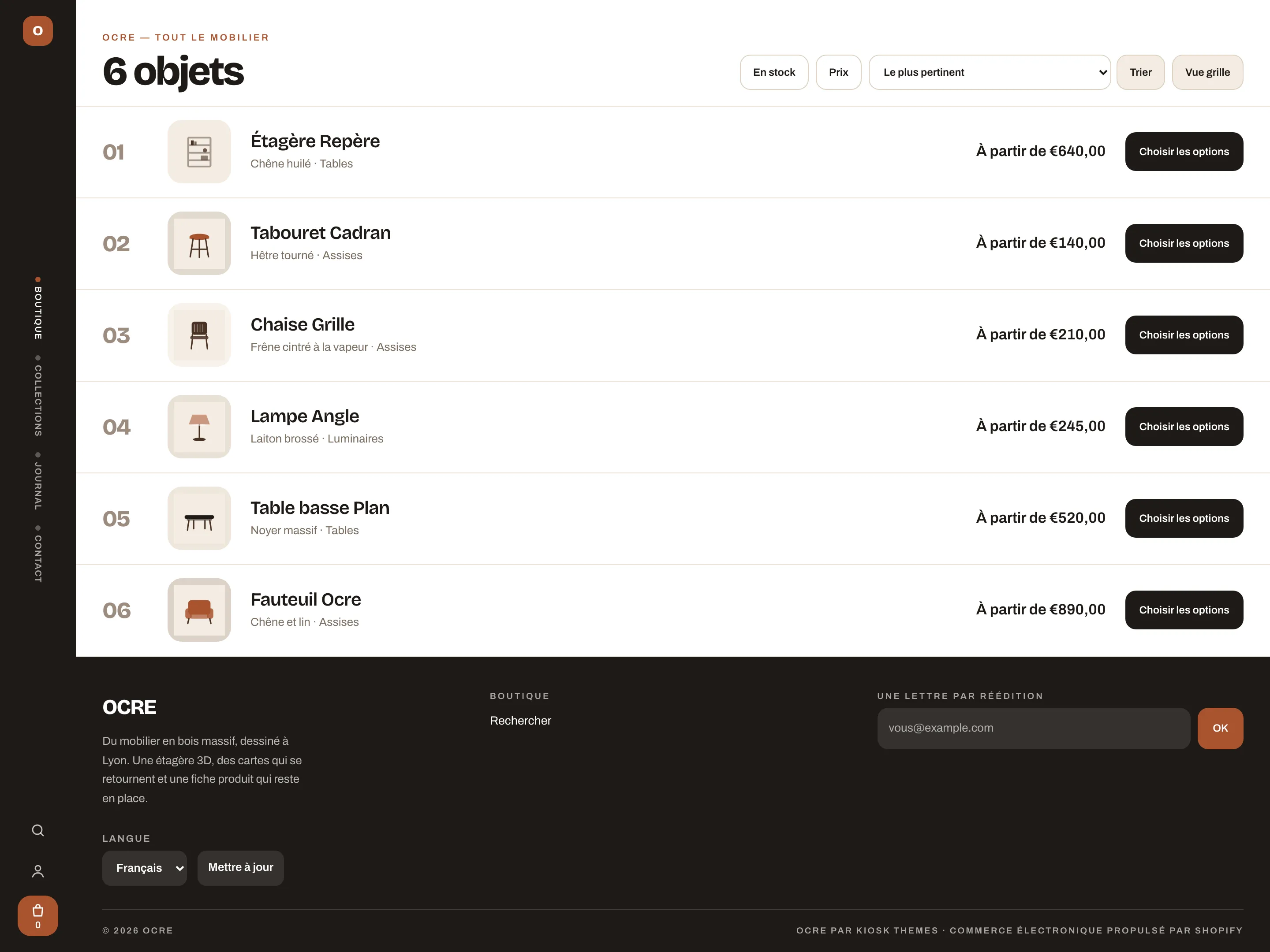
Task: Open Table basse Plan thumbnail
Action: (199, 518)
